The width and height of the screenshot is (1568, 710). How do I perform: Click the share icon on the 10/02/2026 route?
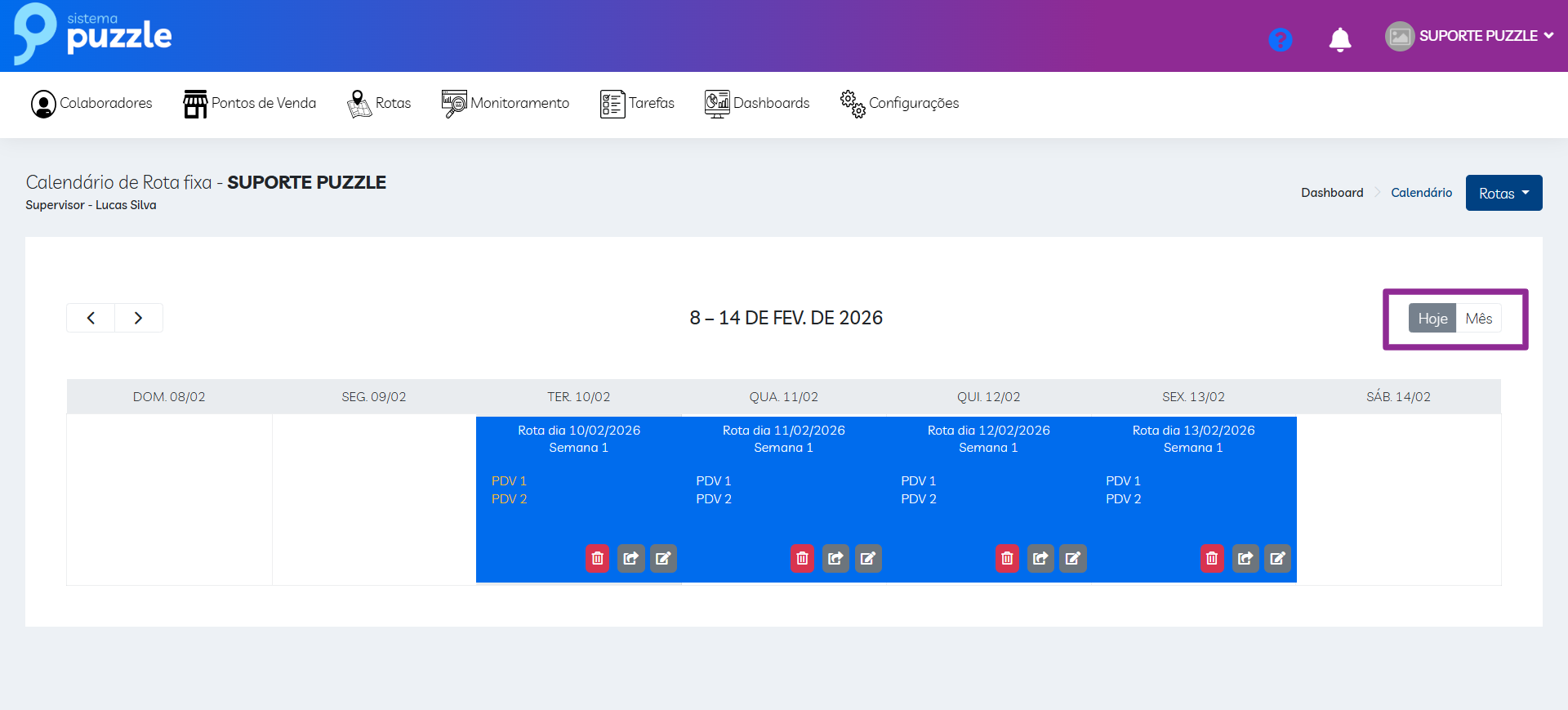pos(630,558)
